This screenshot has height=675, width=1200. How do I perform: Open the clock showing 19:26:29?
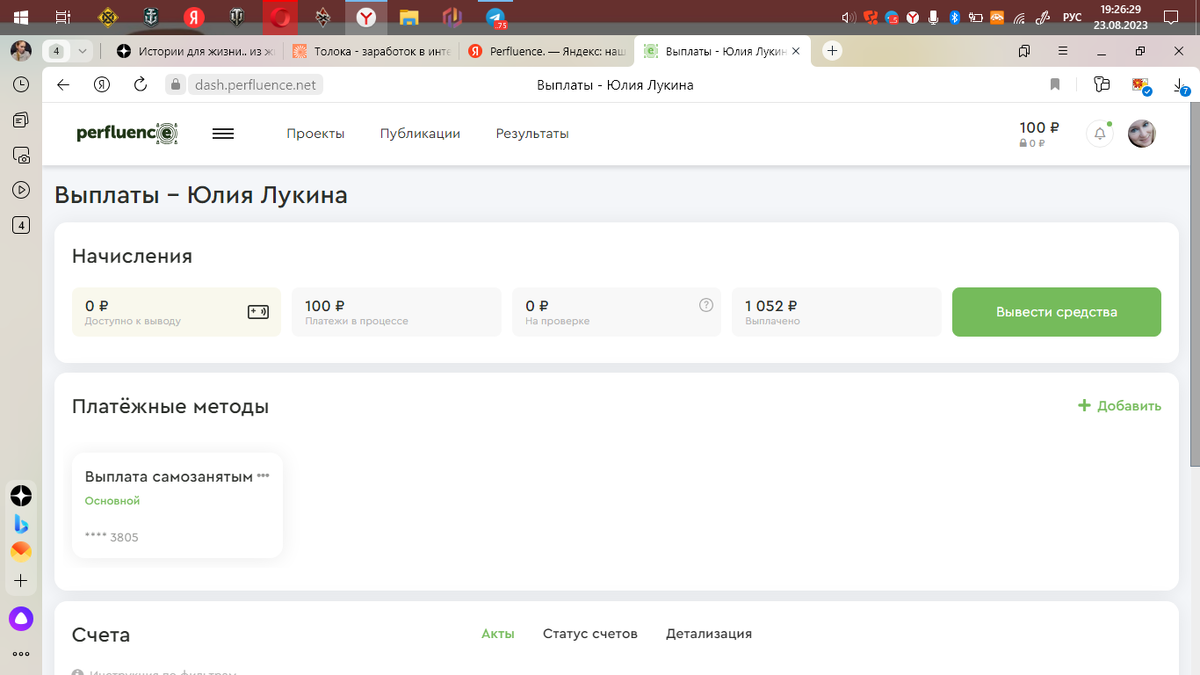(1120, 9)
